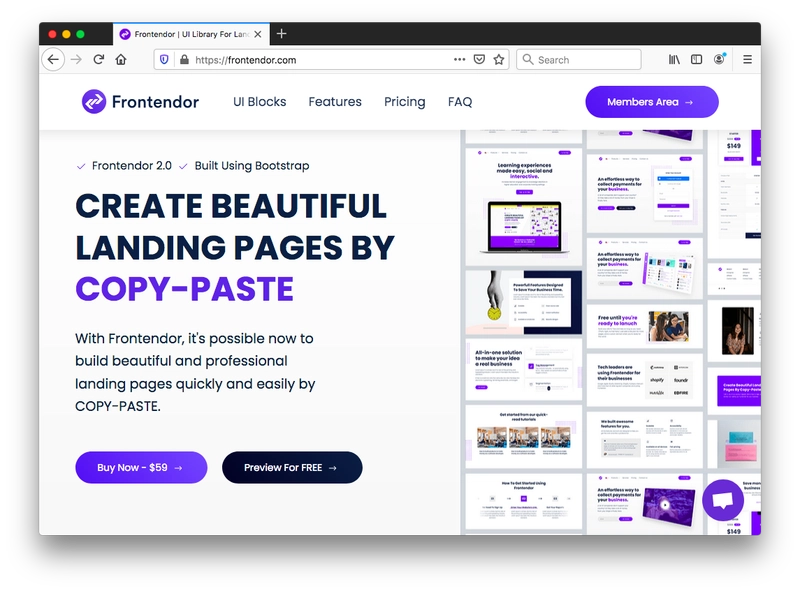Open the Library icon in toolbar
The width and height of the screenshot is (800, 591).
point(674,60)
